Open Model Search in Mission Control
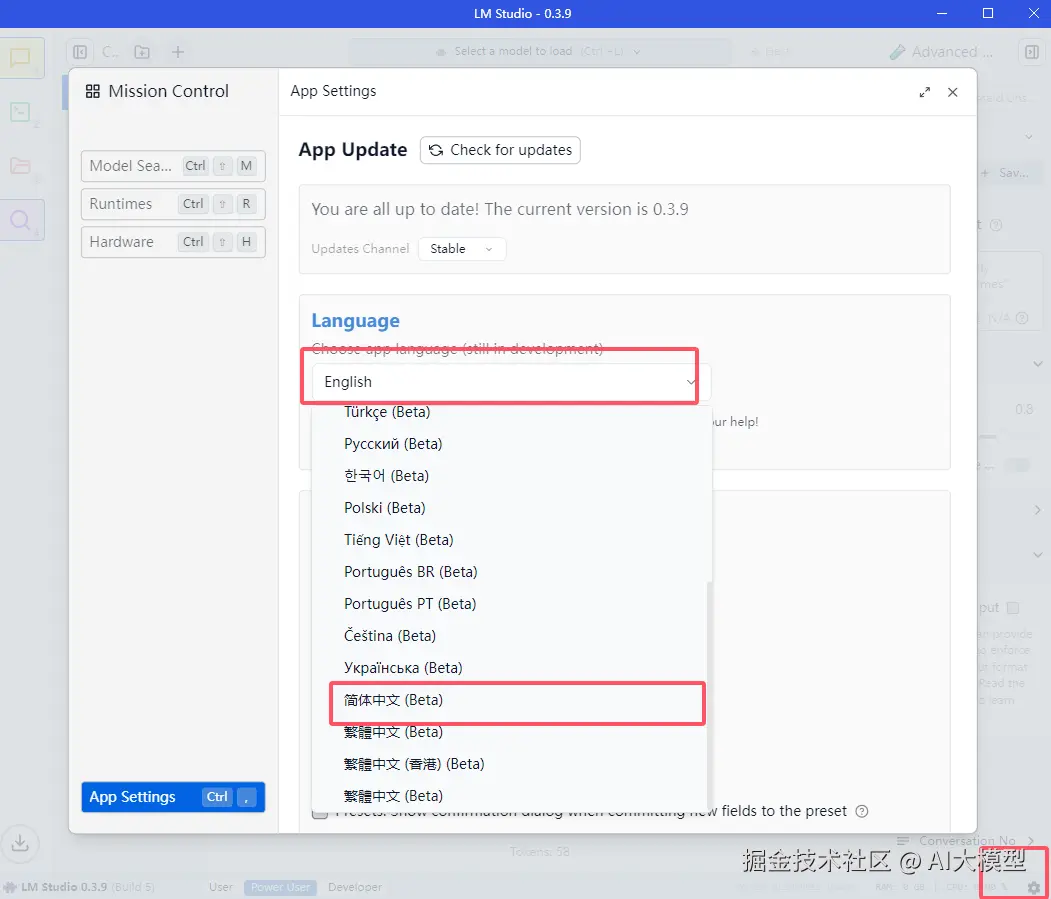Viewport: 1051px width, 899px height. [173, 166]
